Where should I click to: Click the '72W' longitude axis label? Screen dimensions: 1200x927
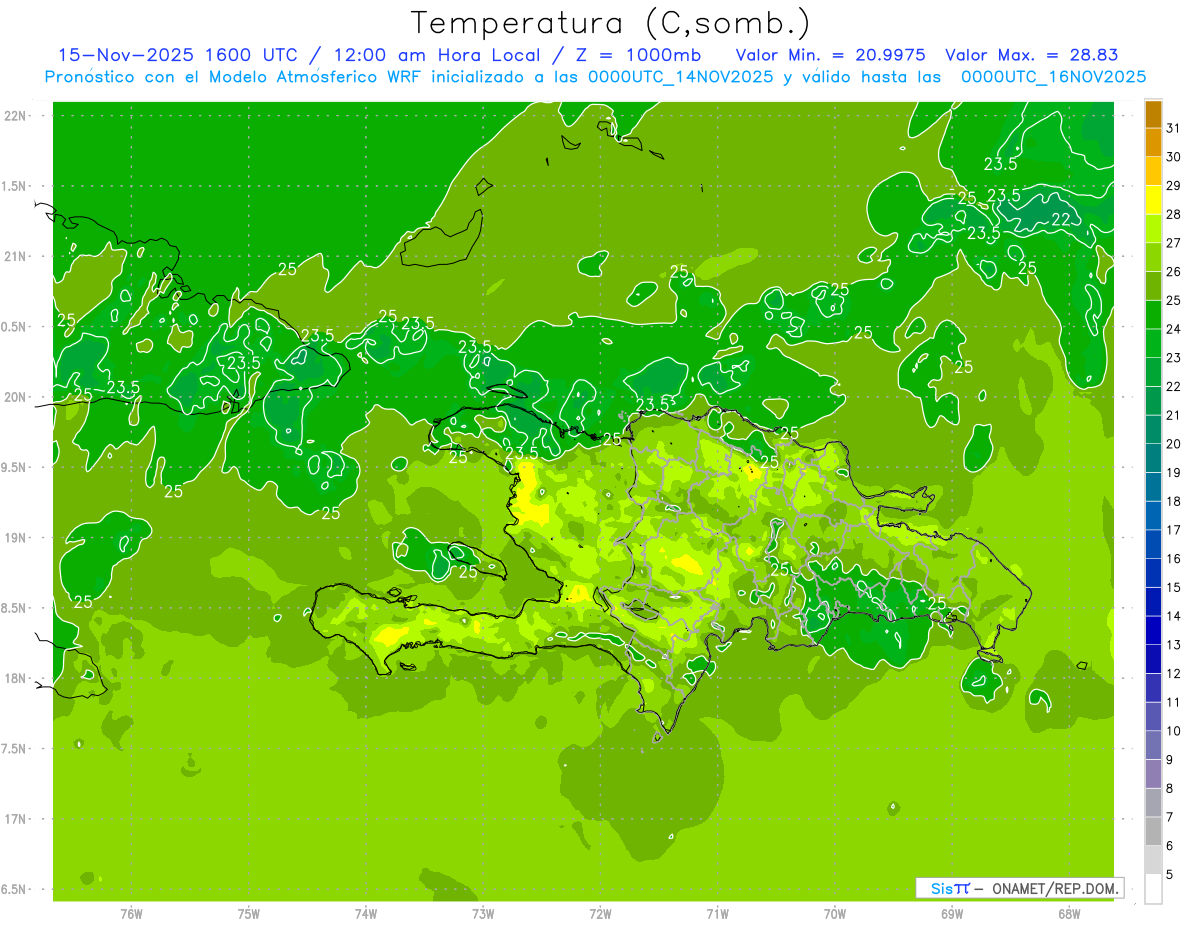600,914
